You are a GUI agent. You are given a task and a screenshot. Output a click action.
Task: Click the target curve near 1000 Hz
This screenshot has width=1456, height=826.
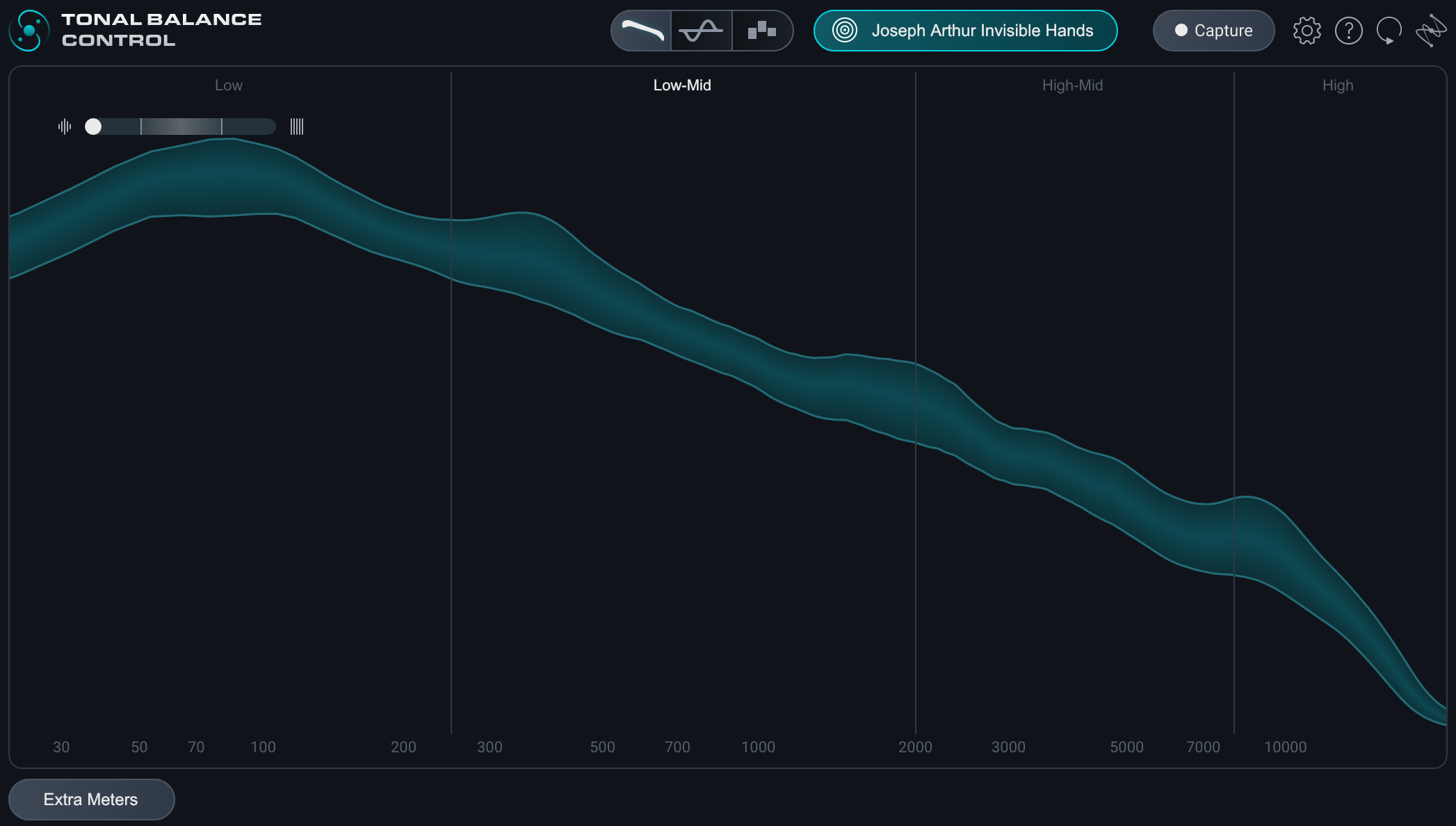point(758,363)
